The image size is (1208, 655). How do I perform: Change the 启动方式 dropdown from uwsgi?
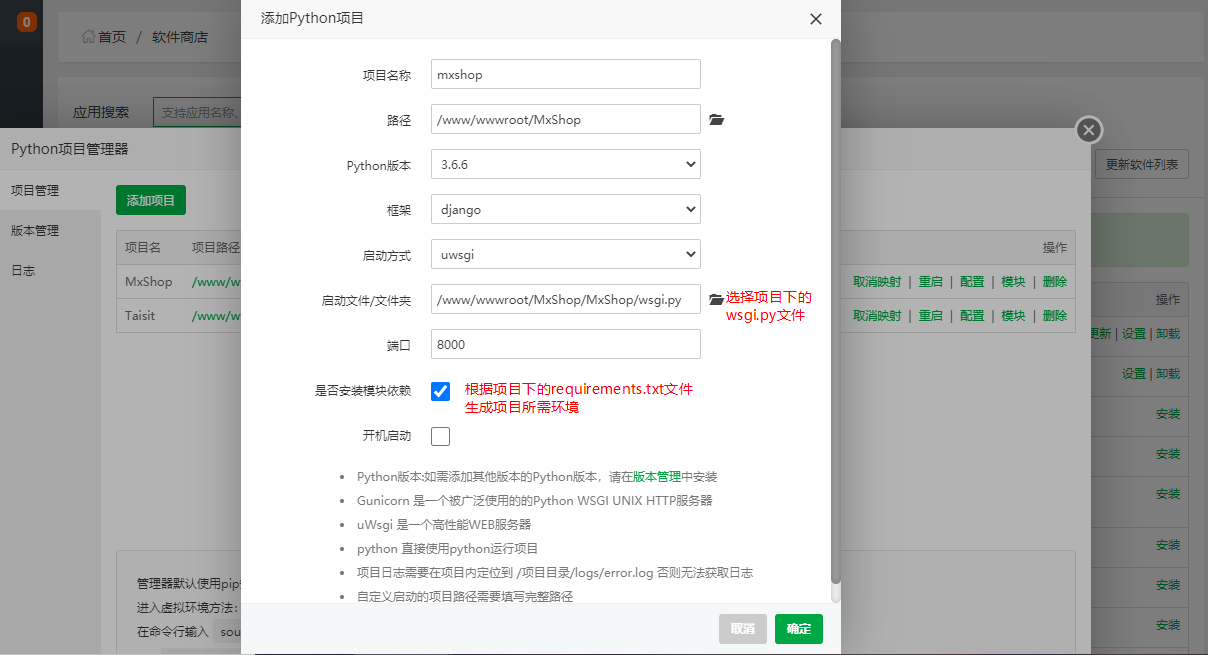tap(565, 254)
